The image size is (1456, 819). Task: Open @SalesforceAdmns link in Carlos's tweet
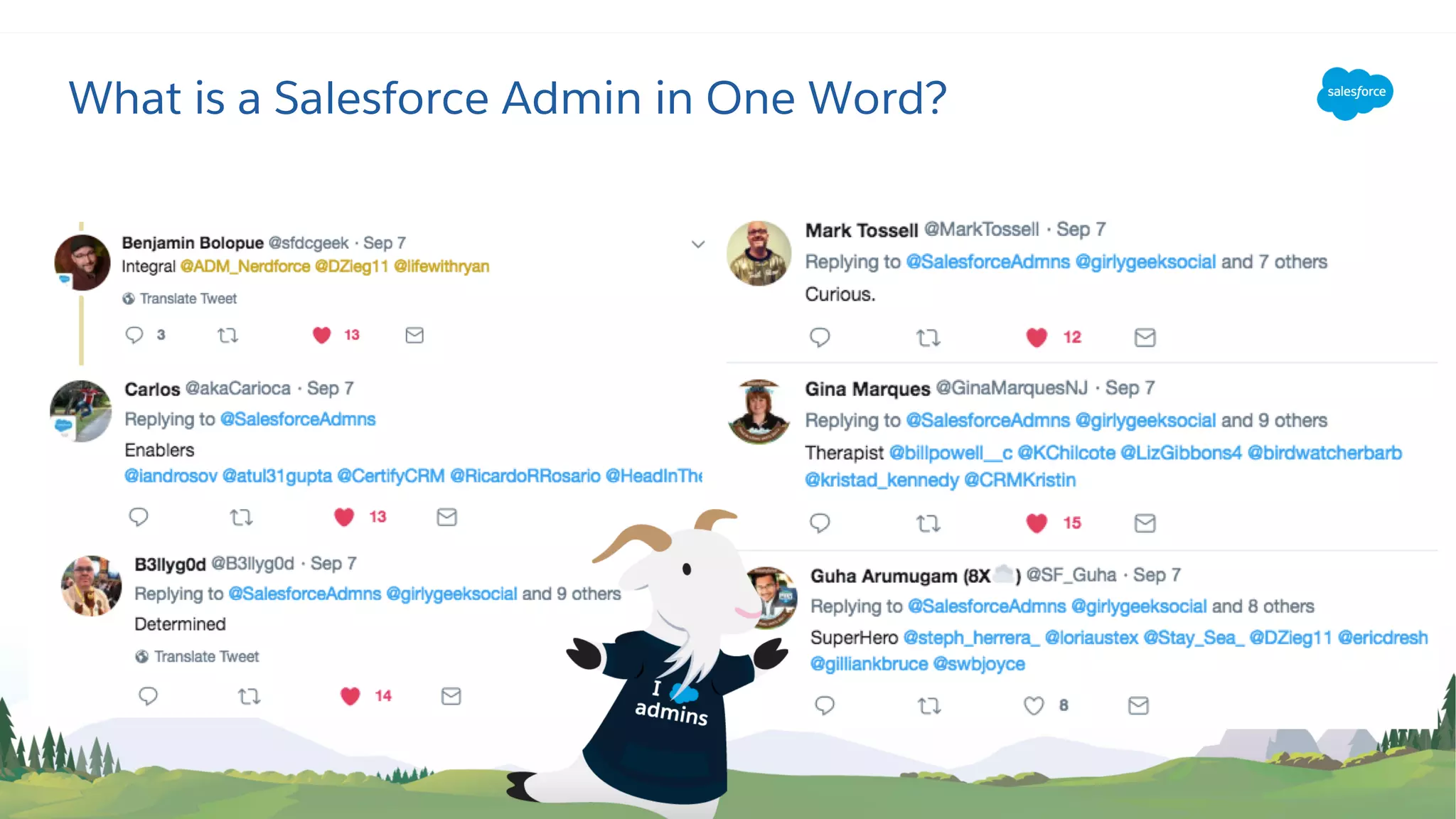pyautogui.click(x=298, y=419)
